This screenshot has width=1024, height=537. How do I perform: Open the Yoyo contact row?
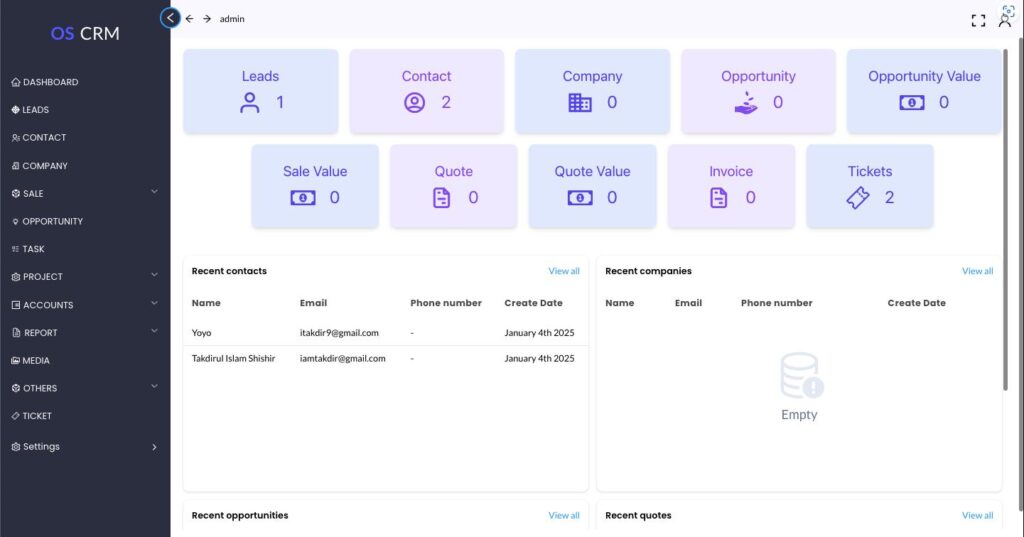385,333
